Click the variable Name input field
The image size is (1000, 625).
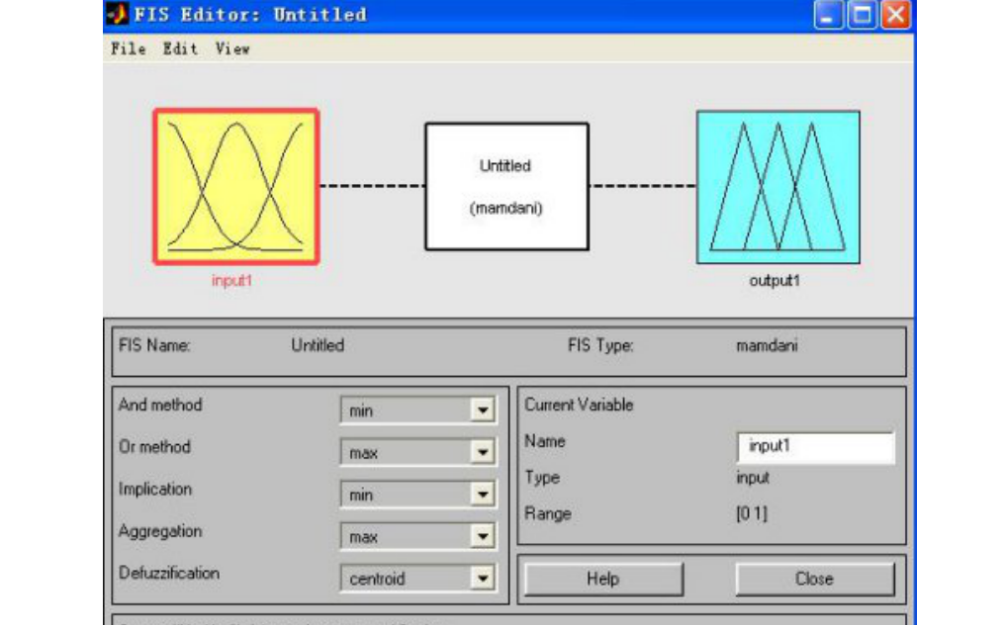pyautogui.click(x=814, y=447)
